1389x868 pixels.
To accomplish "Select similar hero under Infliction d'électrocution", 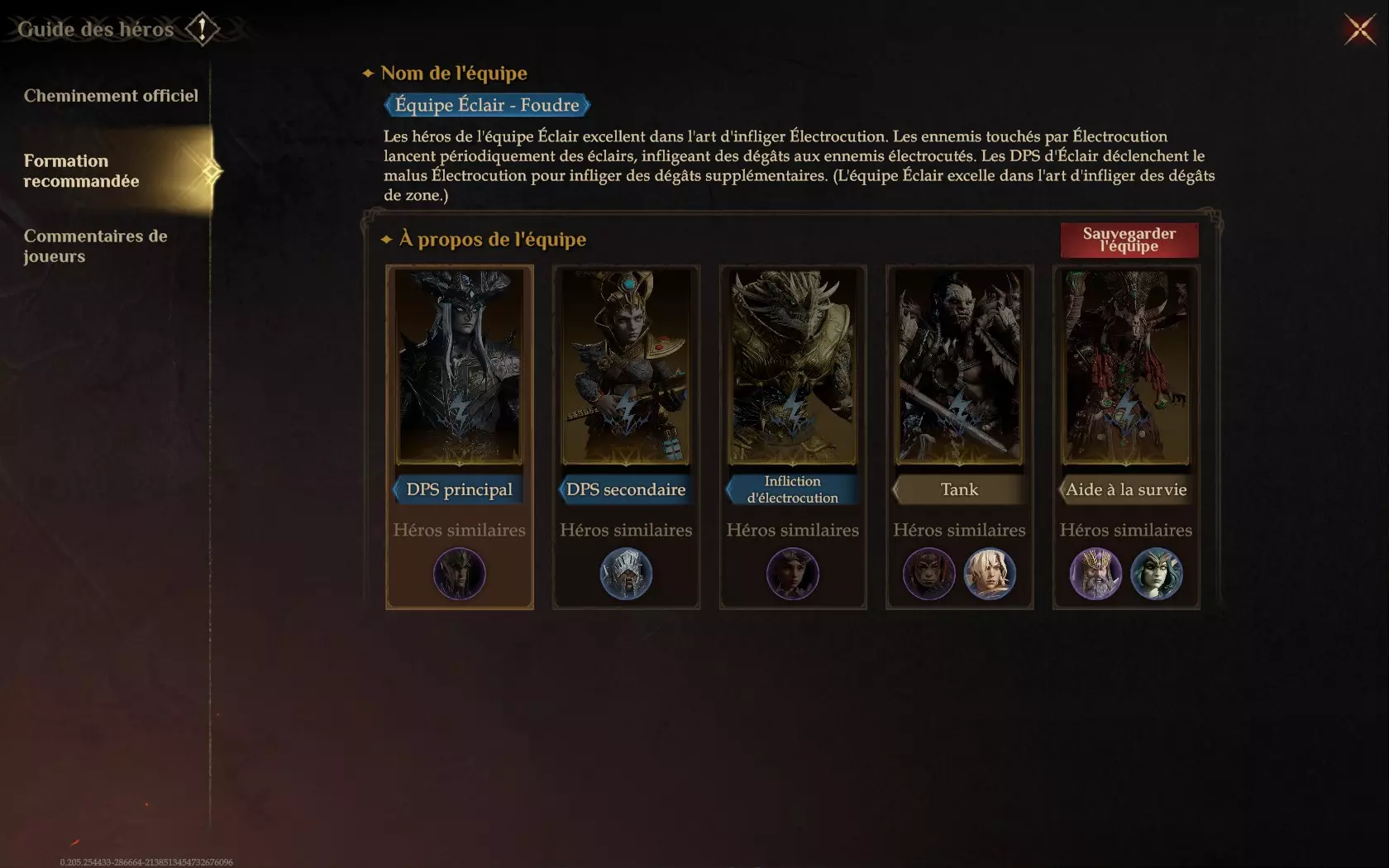I will point(793,574).
